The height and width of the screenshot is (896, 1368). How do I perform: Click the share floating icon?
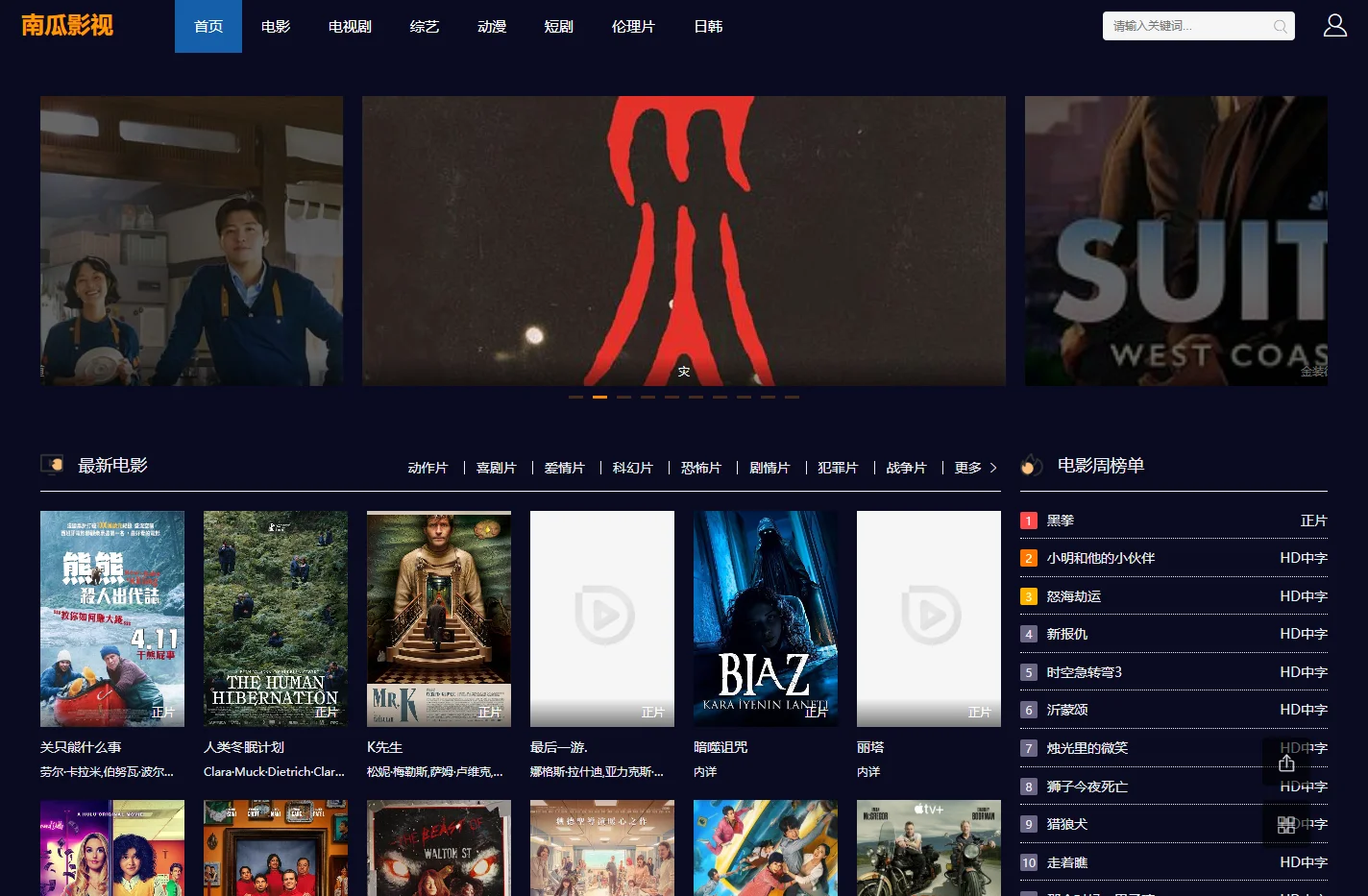coord(1287,763)
